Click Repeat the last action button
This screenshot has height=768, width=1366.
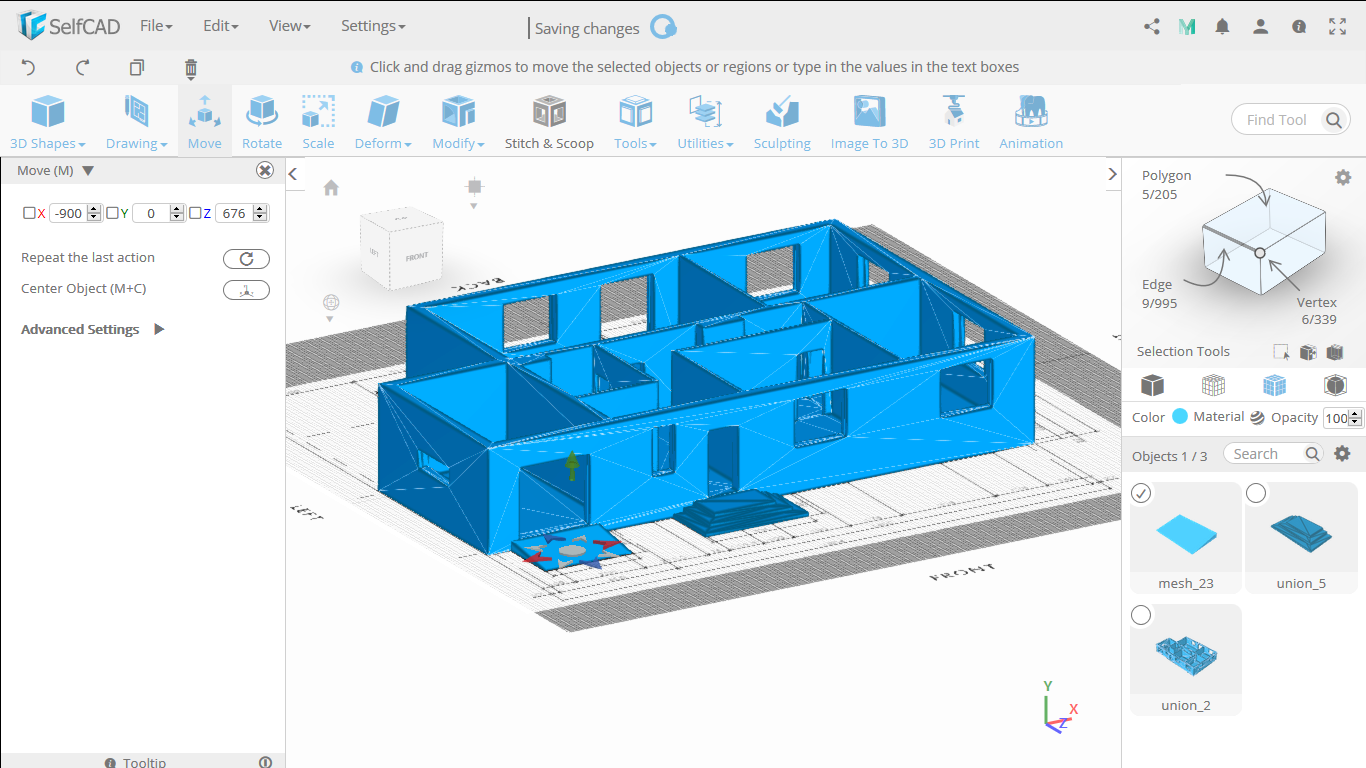(246, 259)
